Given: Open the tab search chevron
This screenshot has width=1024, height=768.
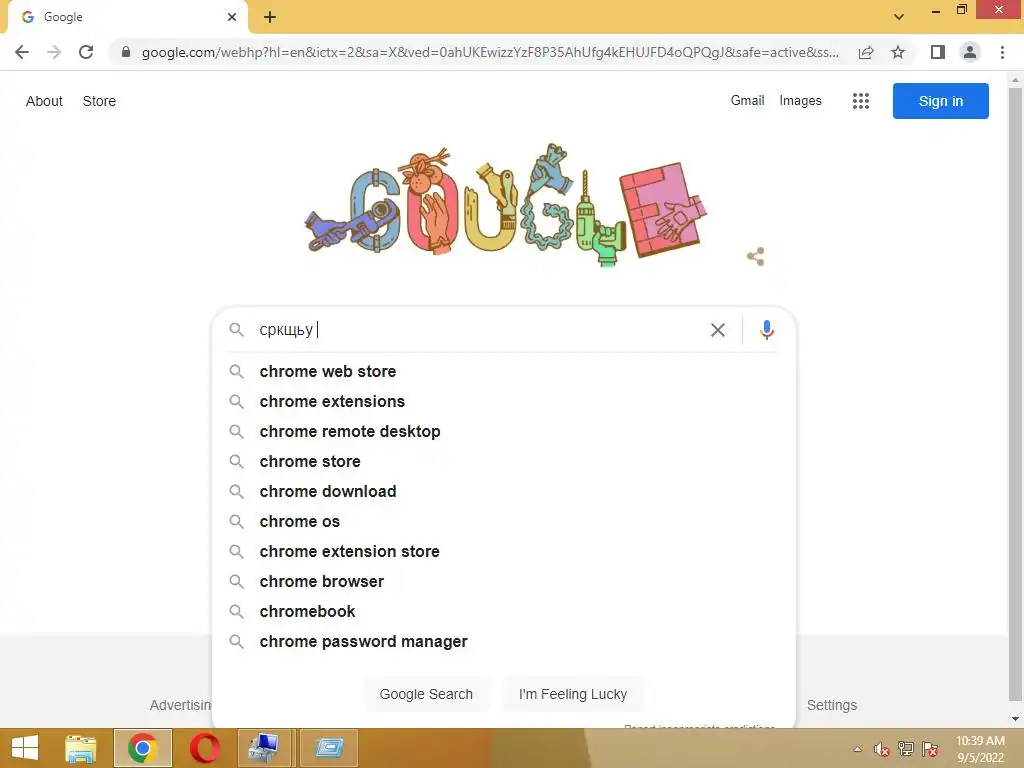Looking at the screenshot, I should [899, 17].
